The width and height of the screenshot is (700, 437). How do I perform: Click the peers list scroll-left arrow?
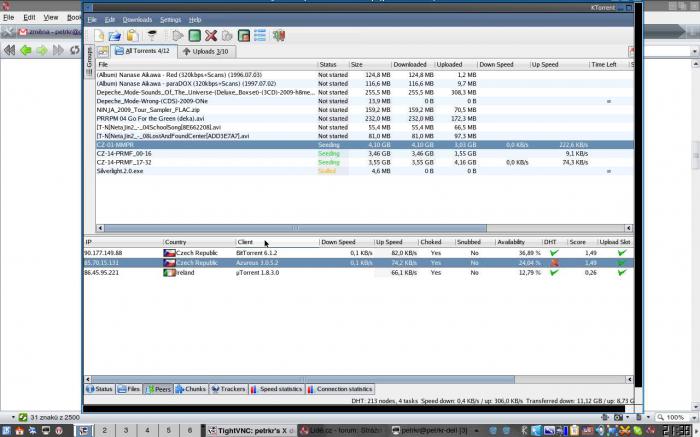tap(88, 379)
